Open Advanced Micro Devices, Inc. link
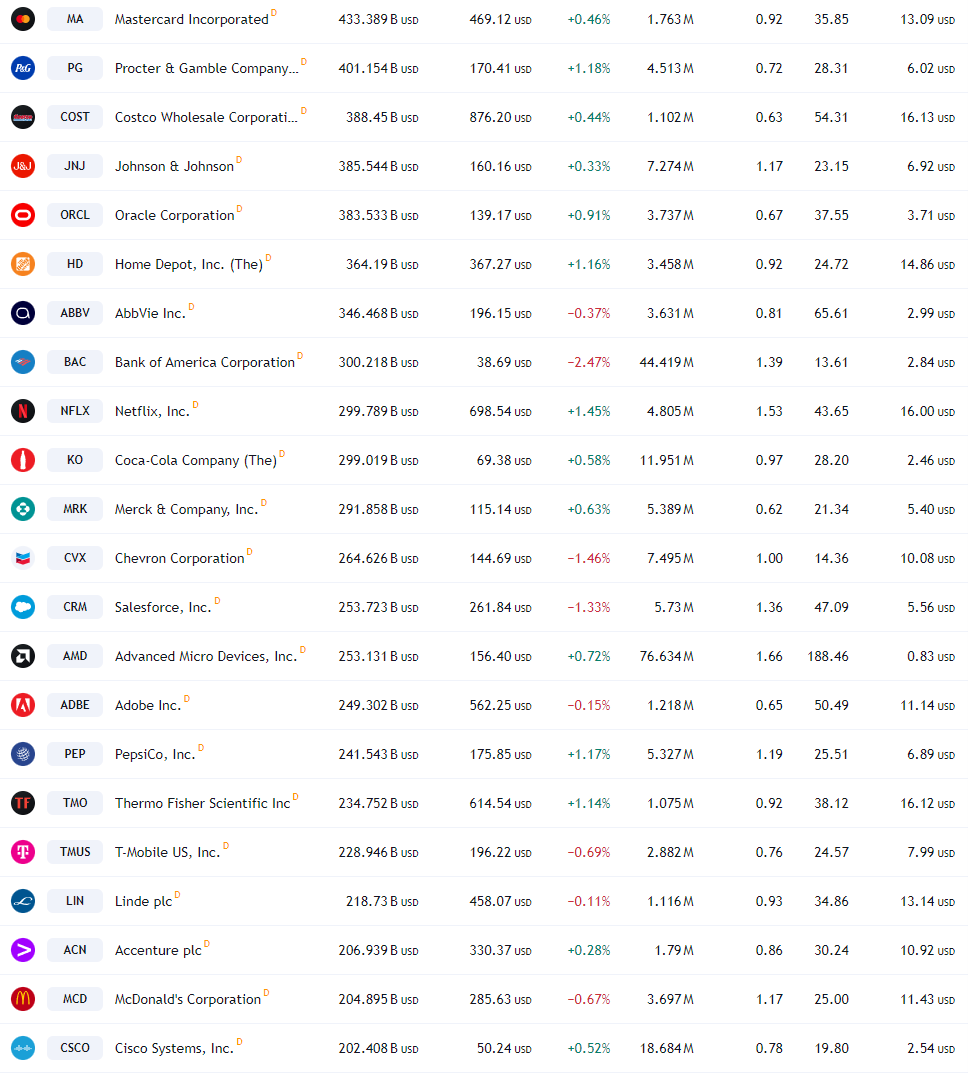 pyautogui.click(x=206, y=656)
